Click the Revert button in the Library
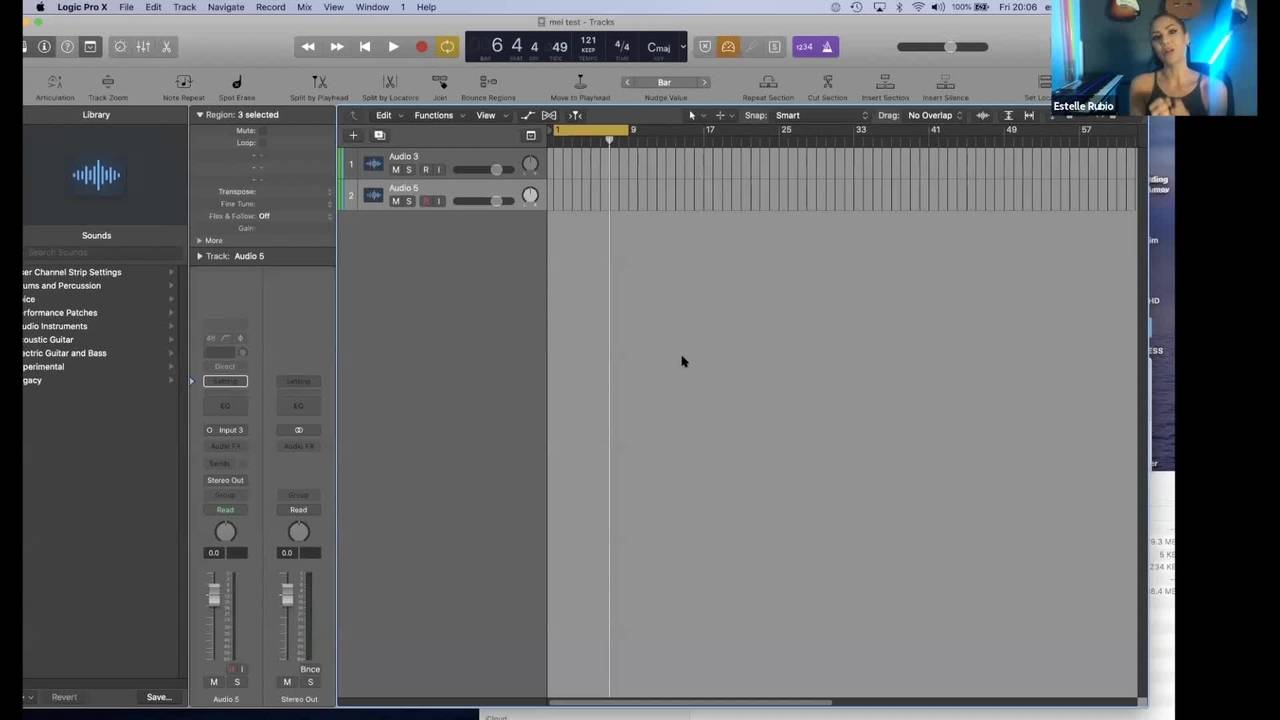The width and height of the screenshot is (1280, 720). click(64, 697)
